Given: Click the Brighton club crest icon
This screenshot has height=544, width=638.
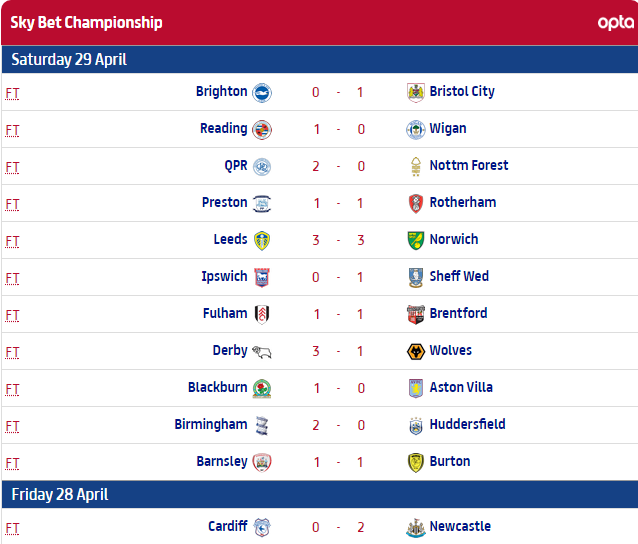Looking at the screenshot, I should coord(262,92).
